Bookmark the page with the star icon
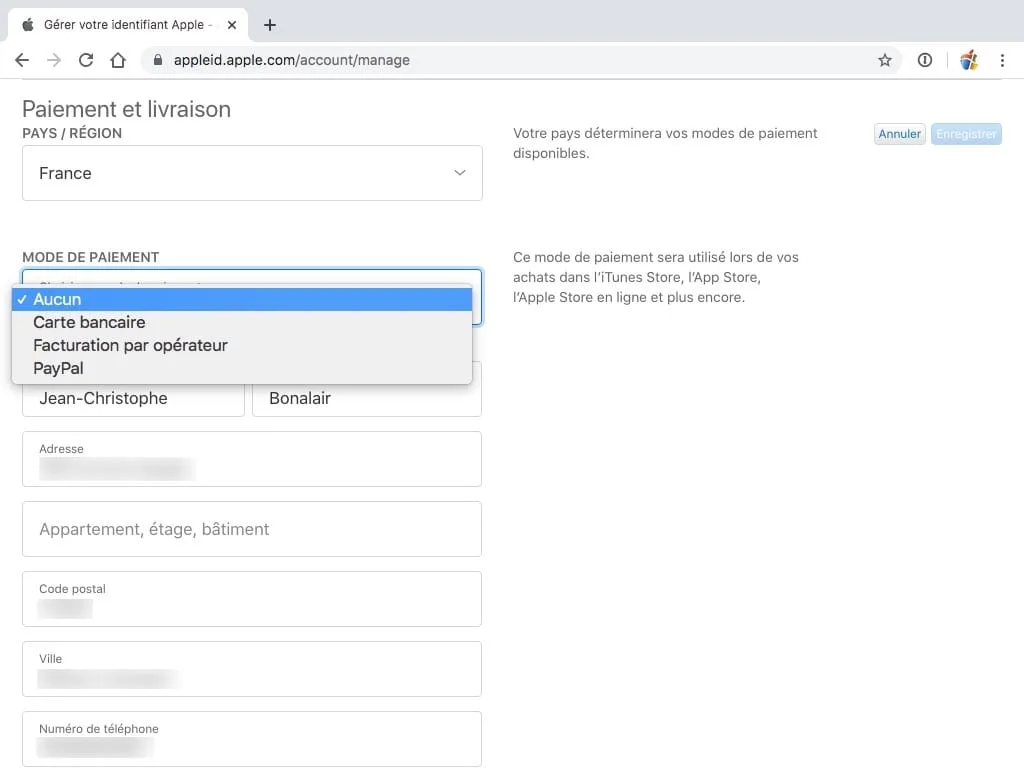Viewport: 1024px width, 768px height. point(884,60)
